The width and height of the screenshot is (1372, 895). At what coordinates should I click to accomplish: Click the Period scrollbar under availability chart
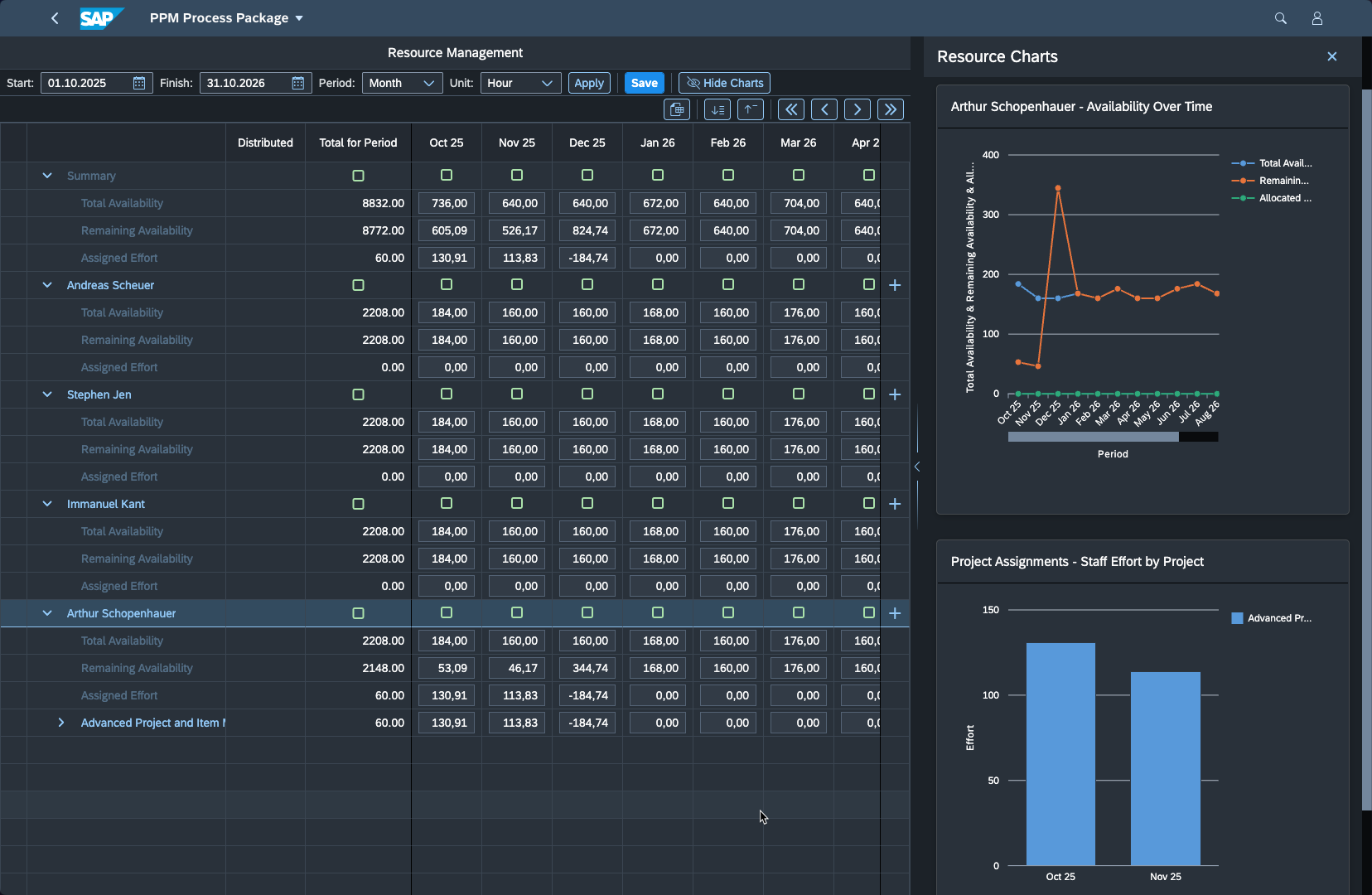click(1093, 437)
